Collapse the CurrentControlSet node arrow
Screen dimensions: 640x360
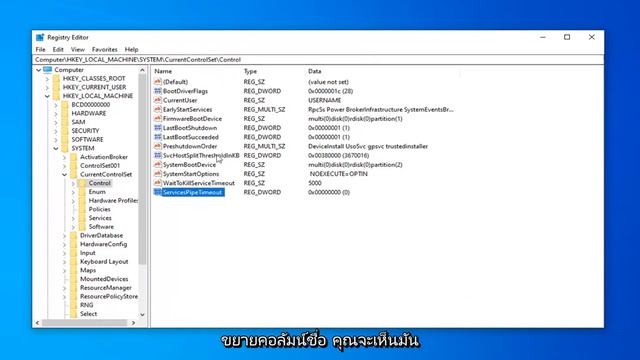(64, 174)
